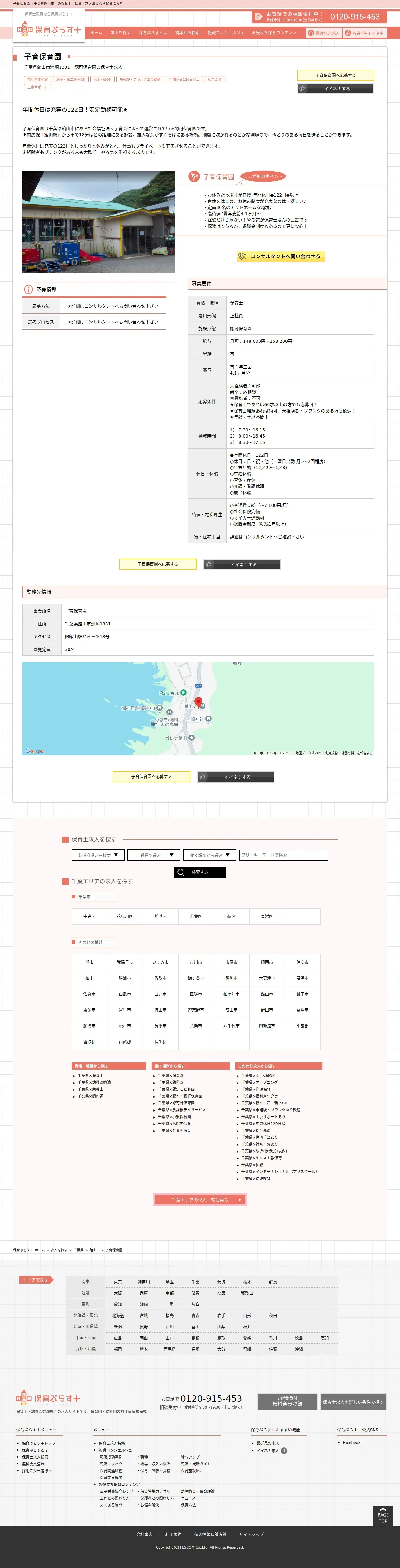Open the 現在0件イイネ中 button in the header

click(x=365, y=33)
